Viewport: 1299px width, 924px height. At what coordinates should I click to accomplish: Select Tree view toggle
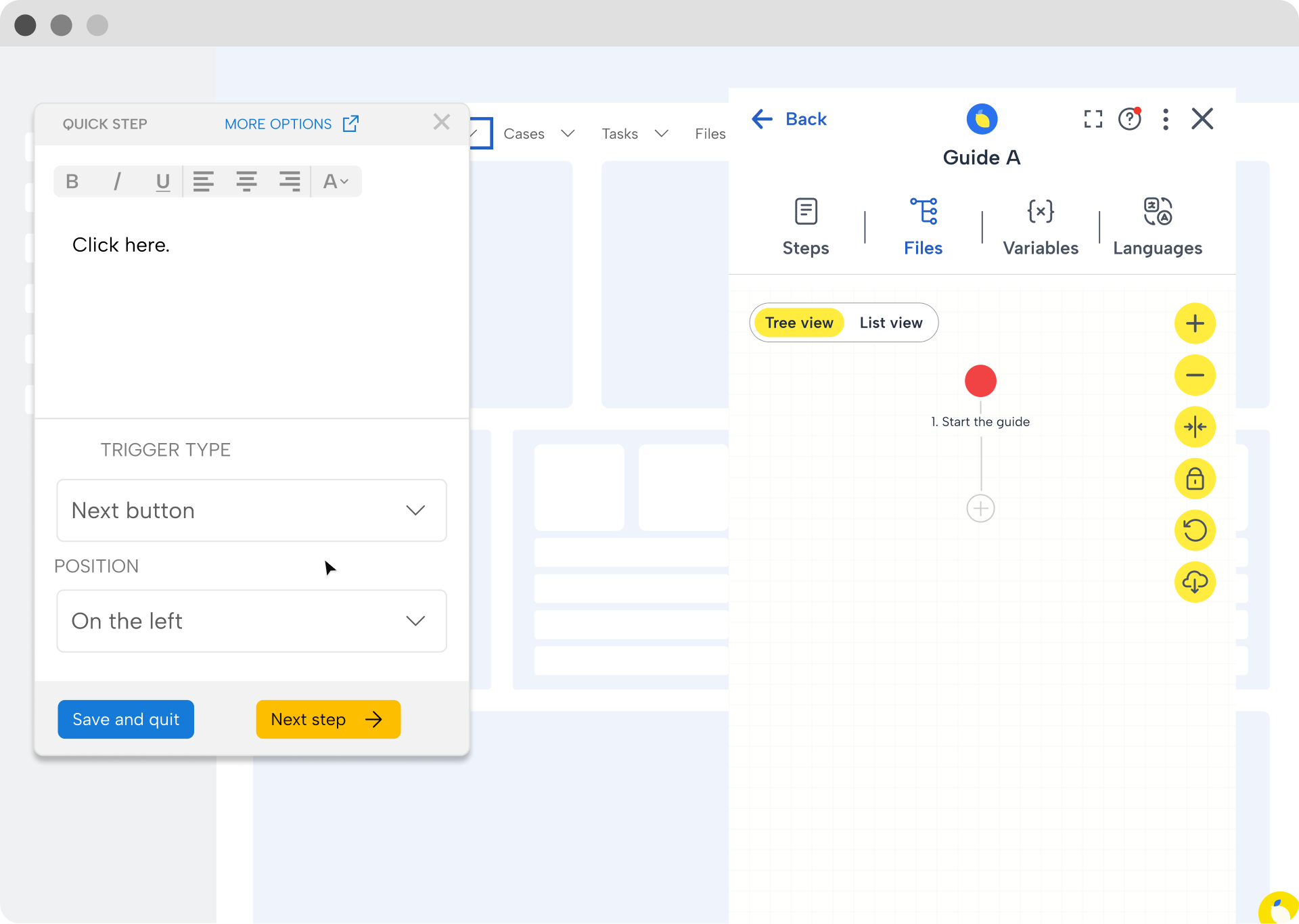pyautogui.click(x=799, y=323)
